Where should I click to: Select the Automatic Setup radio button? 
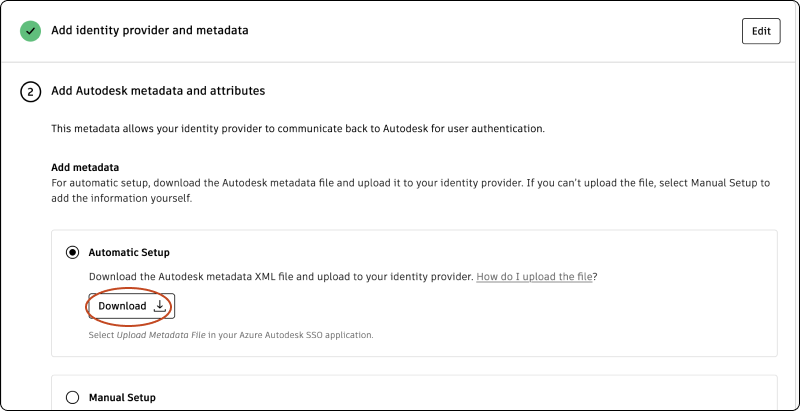tap(72, 253)
